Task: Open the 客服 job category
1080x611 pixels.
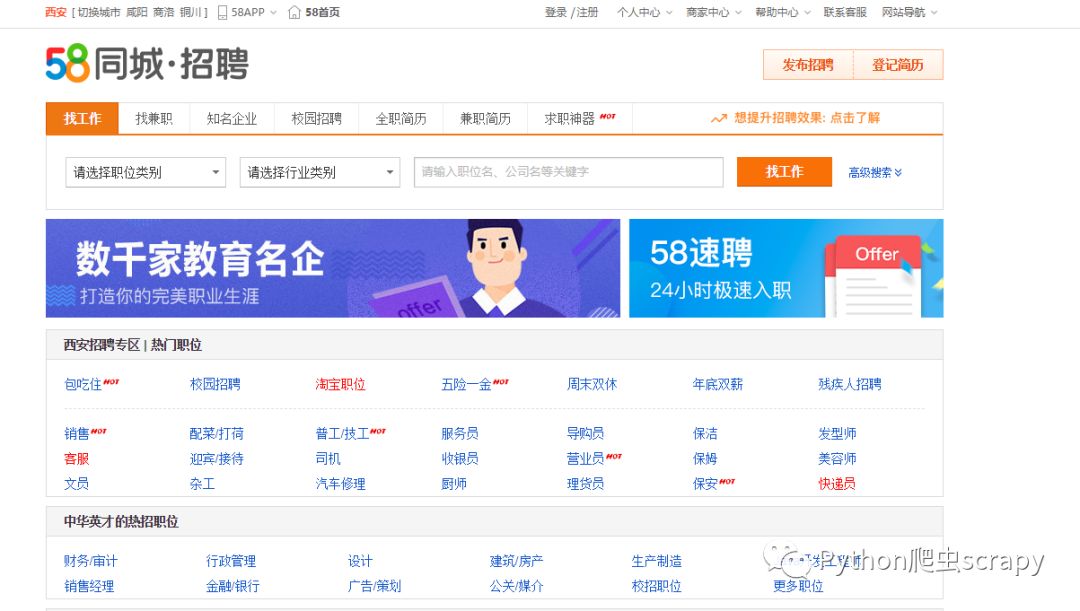Action: tap(76, 459)
